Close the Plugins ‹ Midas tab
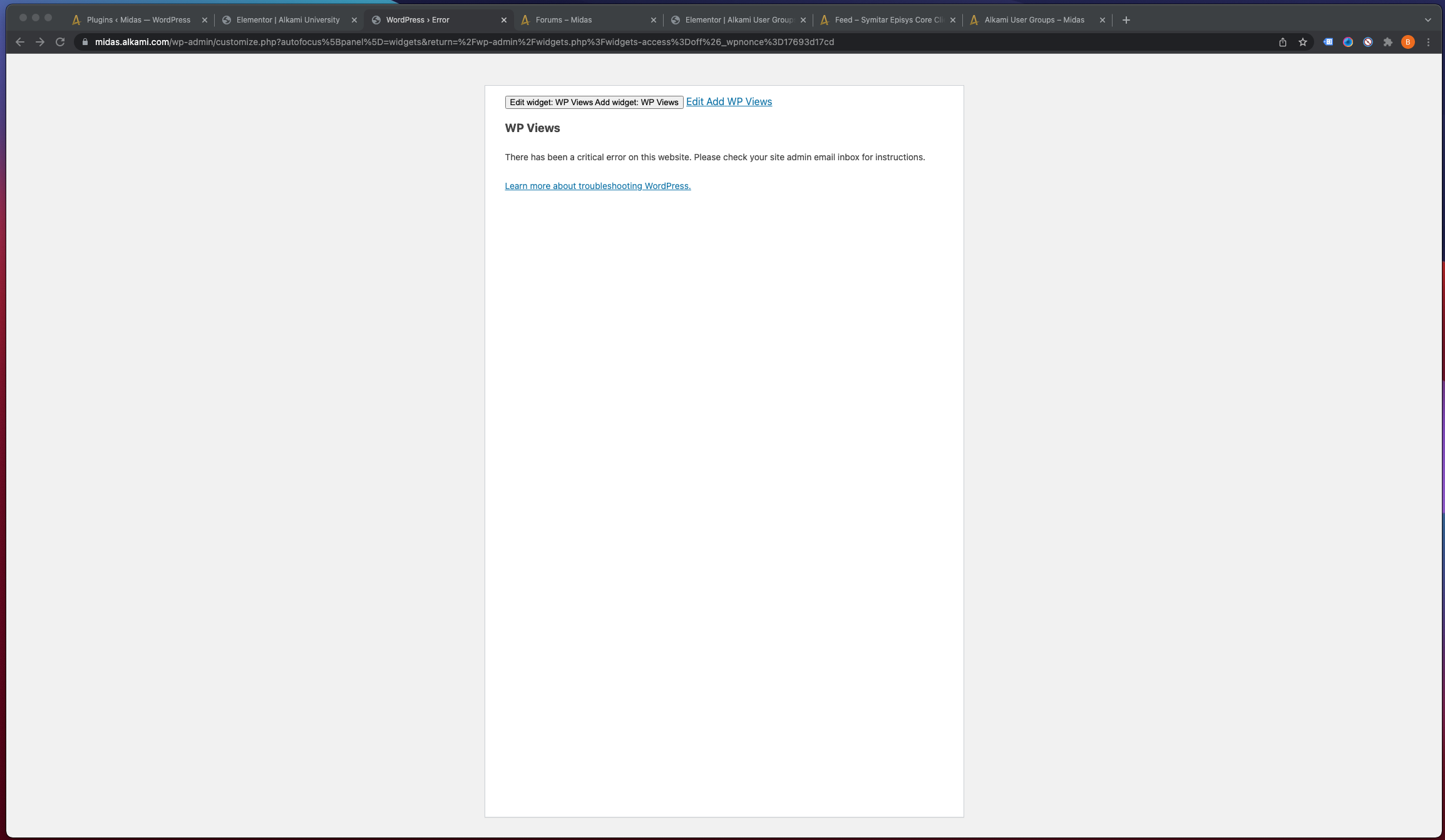 205,20
